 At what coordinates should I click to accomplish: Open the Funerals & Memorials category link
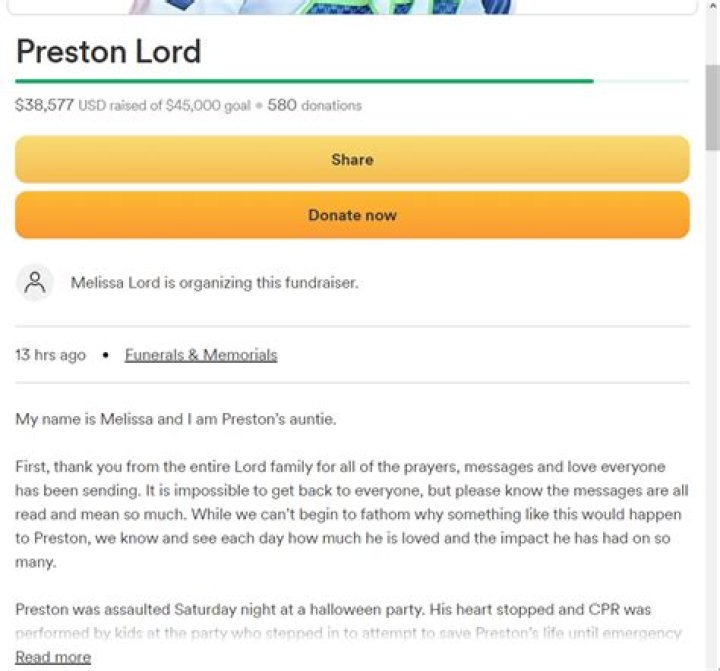click(201, 355)
